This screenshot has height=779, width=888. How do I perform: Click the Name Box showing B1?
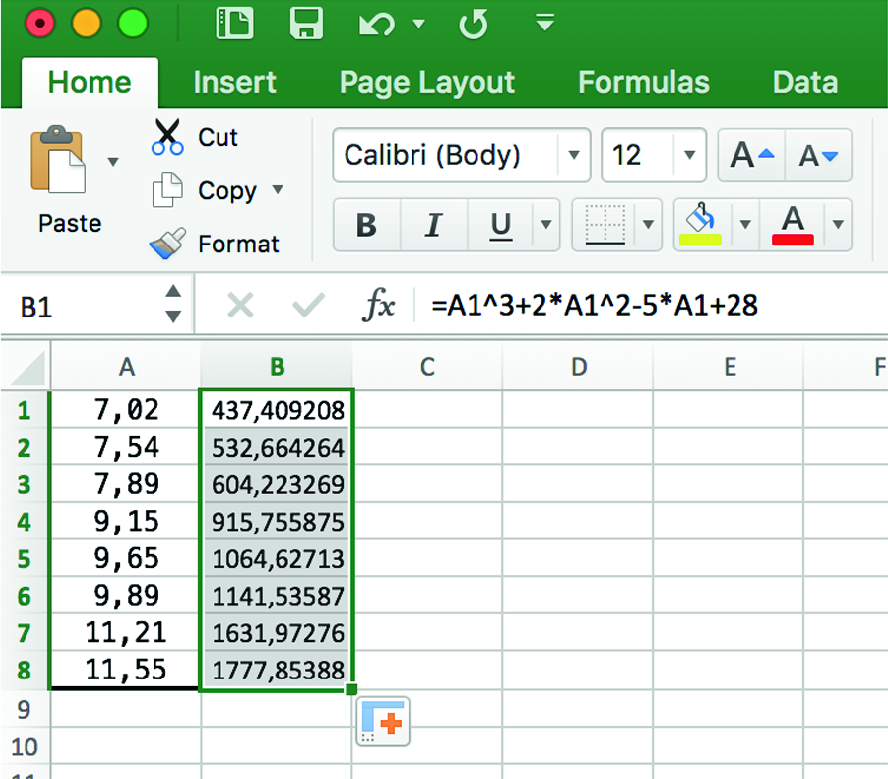click(82, 307)
